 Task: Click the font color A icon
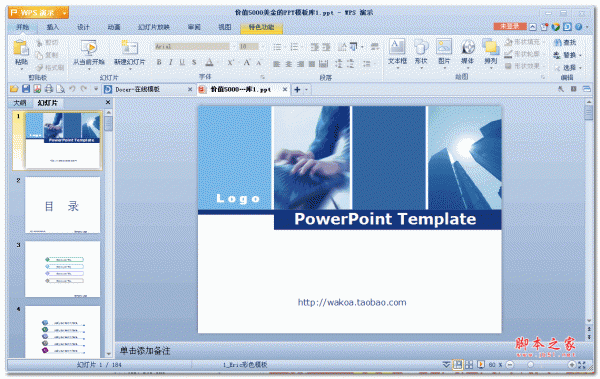click(209, 63)
